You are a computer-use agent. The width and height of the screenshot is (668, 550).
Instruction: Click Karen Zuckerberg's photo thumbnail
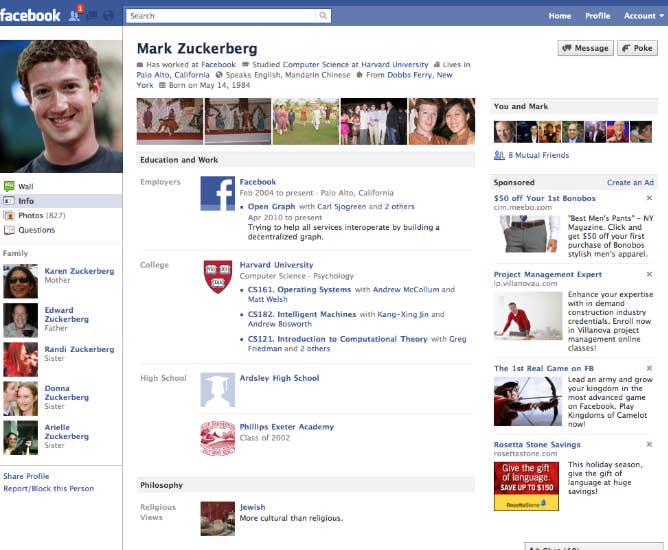[20, 281]
